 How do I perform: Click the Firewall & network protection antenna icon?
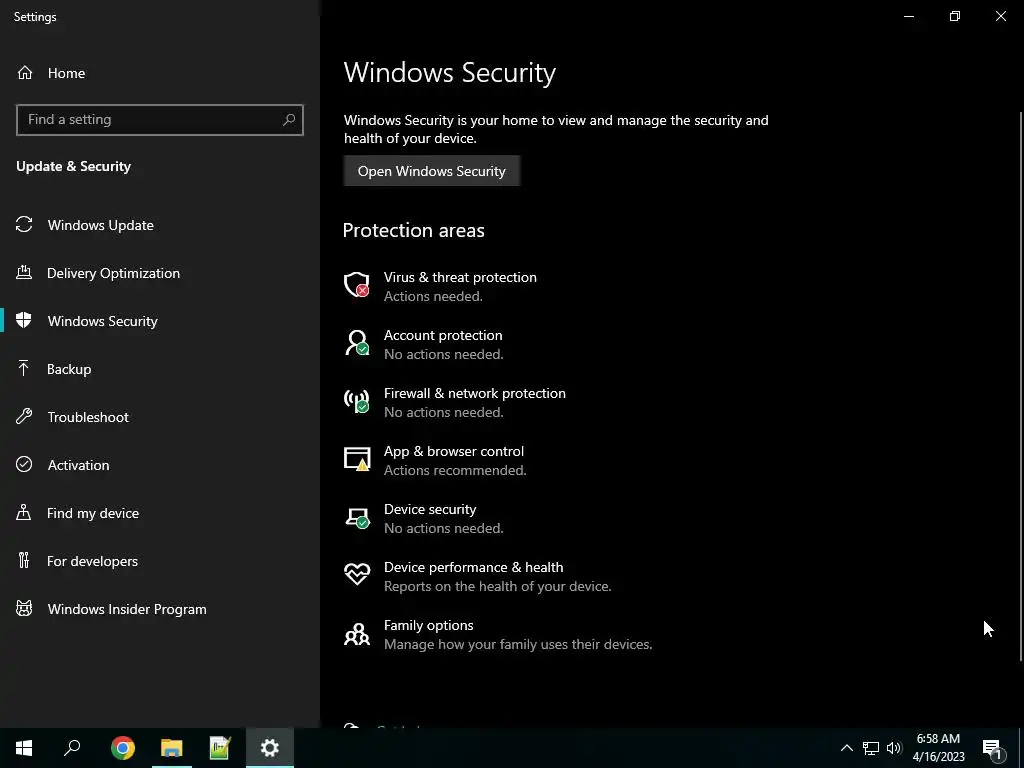pyautogui.click(x=357, y=401)
